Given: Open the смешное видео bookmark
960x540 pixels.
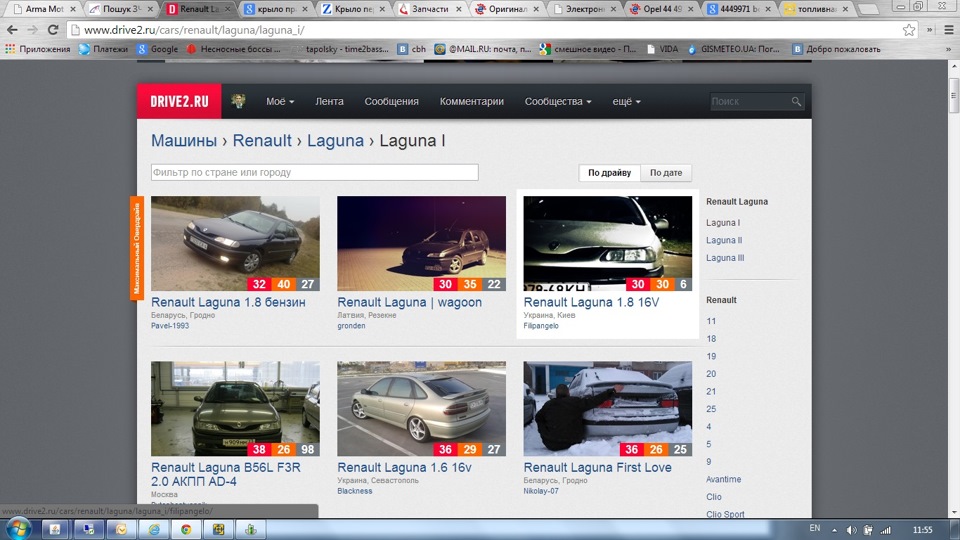Looking at the screenshot, I should pyautogui.click(x=588, y=49).
